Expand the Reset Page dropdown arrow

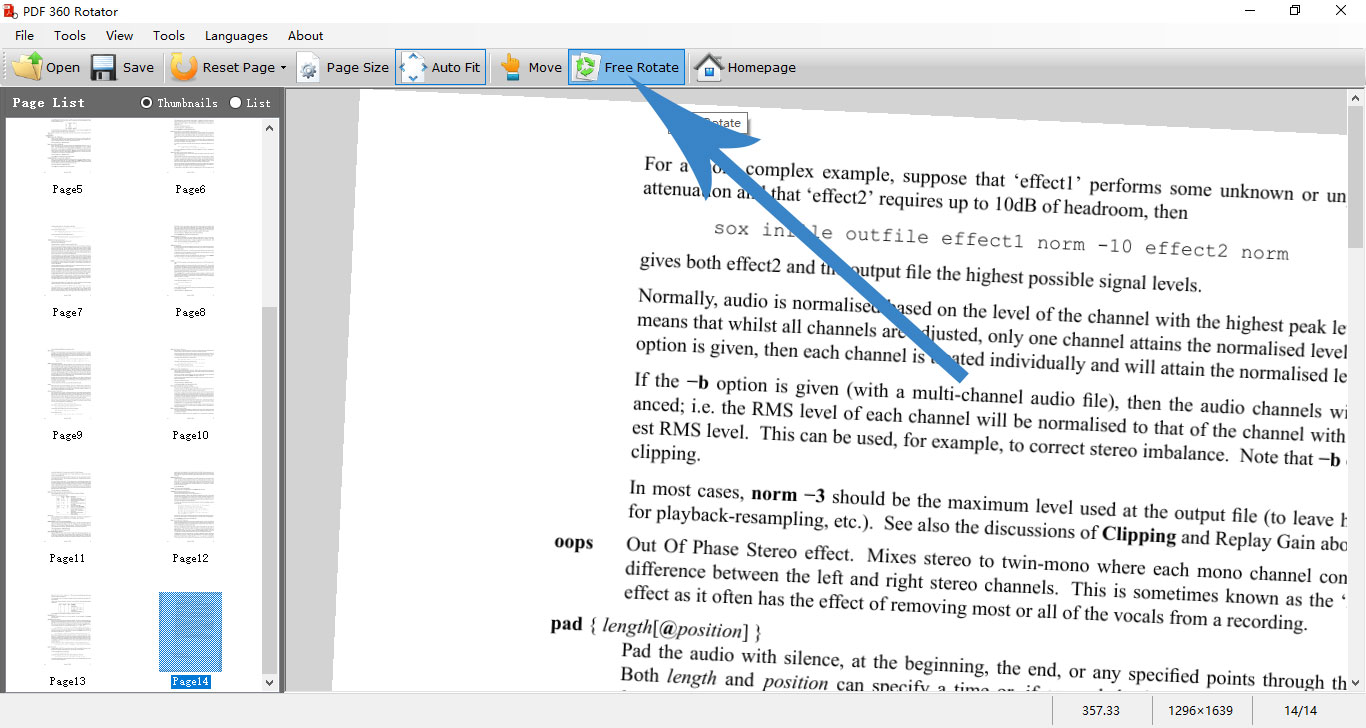(283, 68)
